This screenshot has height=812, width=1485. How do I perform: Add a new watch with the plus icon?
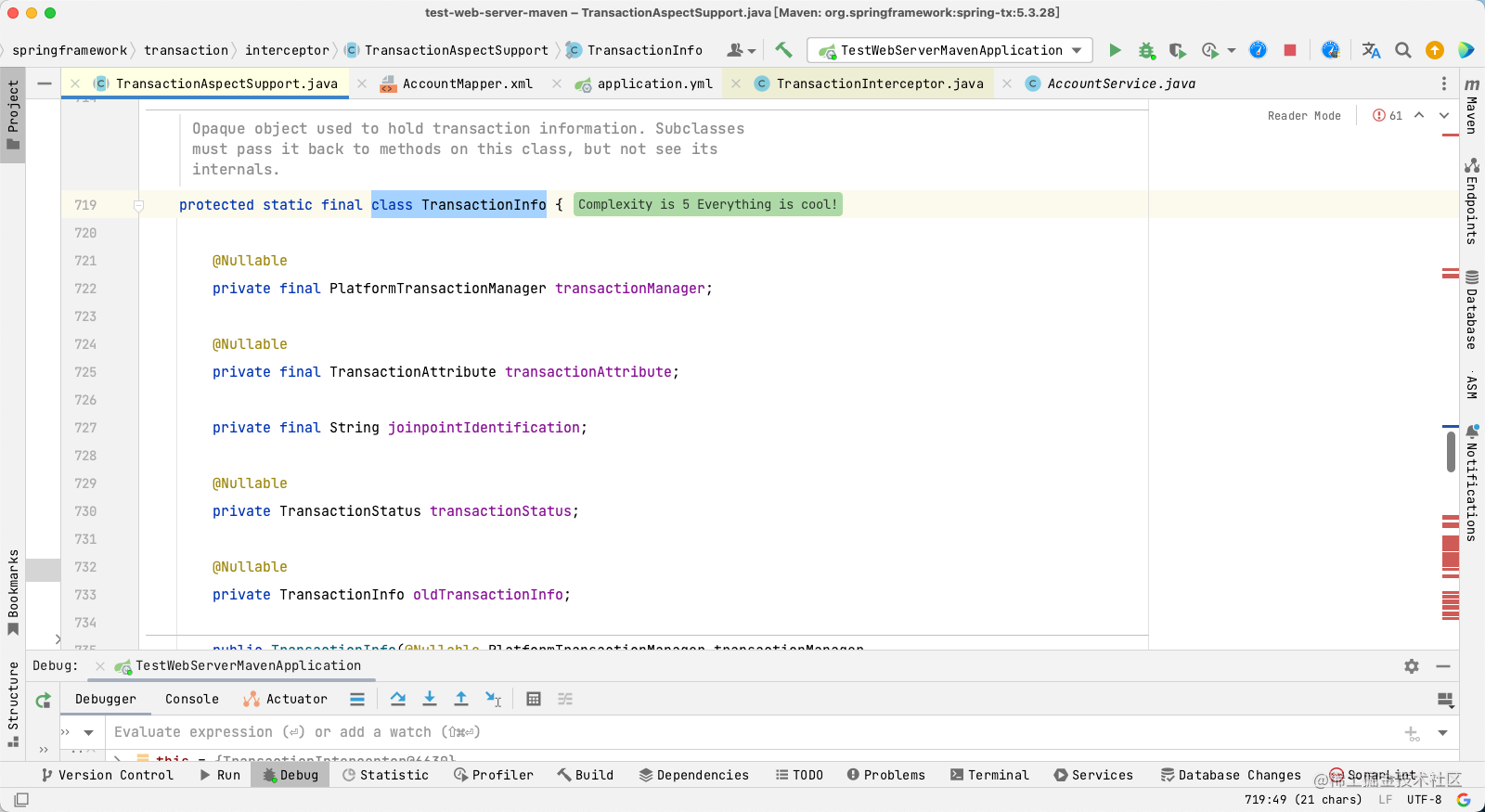1412,733
